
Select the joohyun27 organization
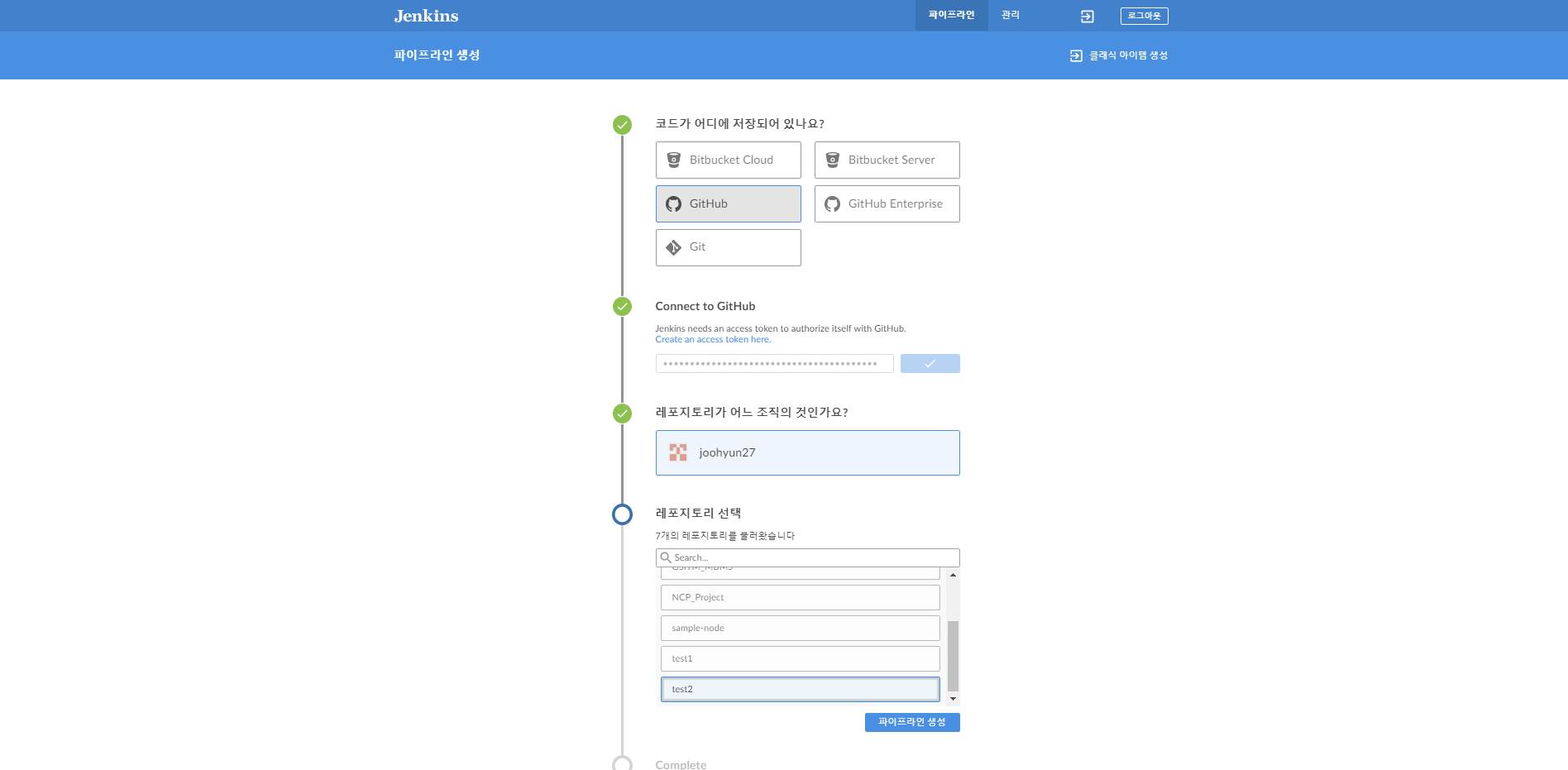pyautogui.click(x=807, y=452)
